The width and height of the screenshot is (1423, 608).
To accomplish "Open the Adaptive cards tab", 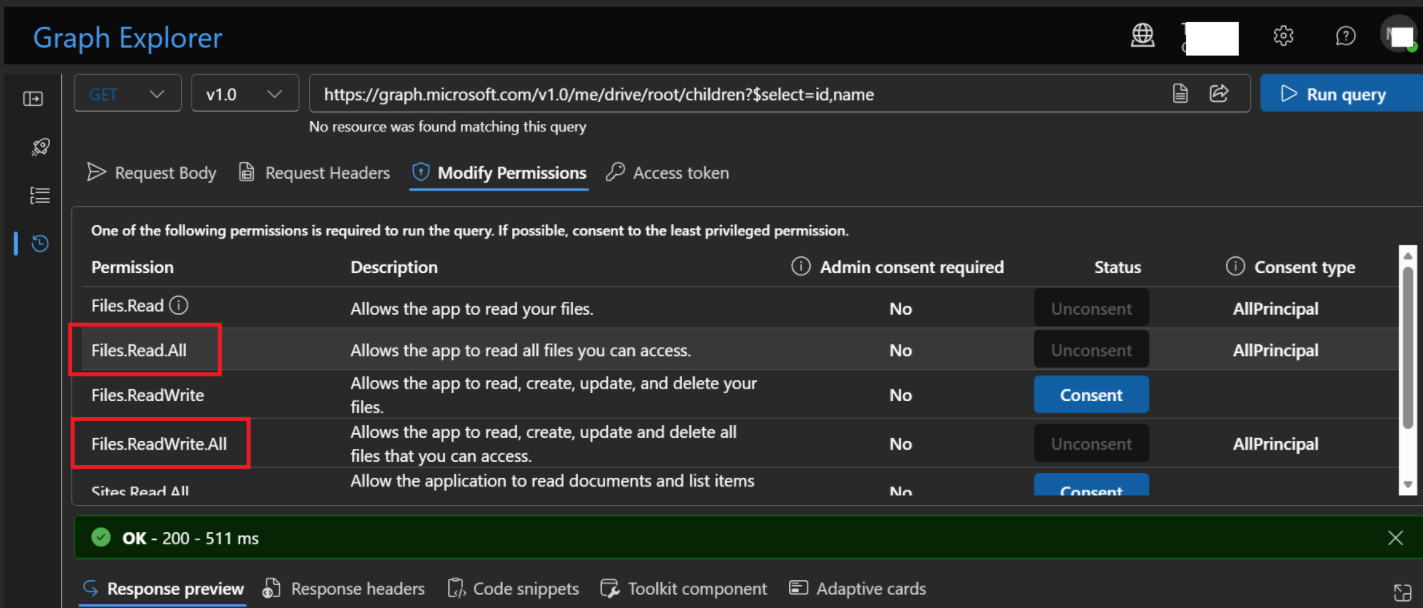I will (x=857, y=589).
